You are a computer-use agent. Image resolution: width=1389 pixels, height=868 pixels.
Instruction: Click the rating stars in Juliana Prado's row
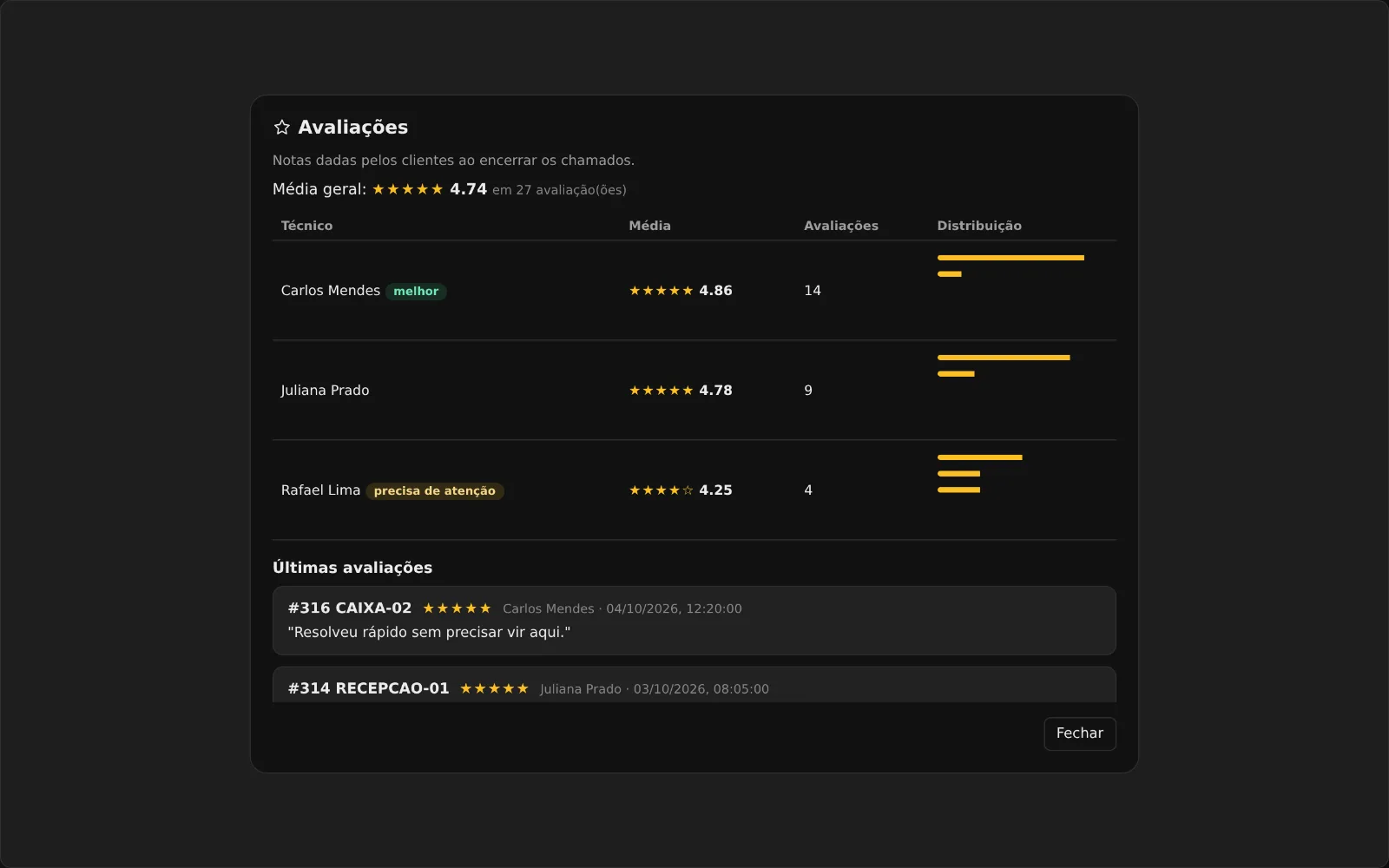tap(662, 391)
